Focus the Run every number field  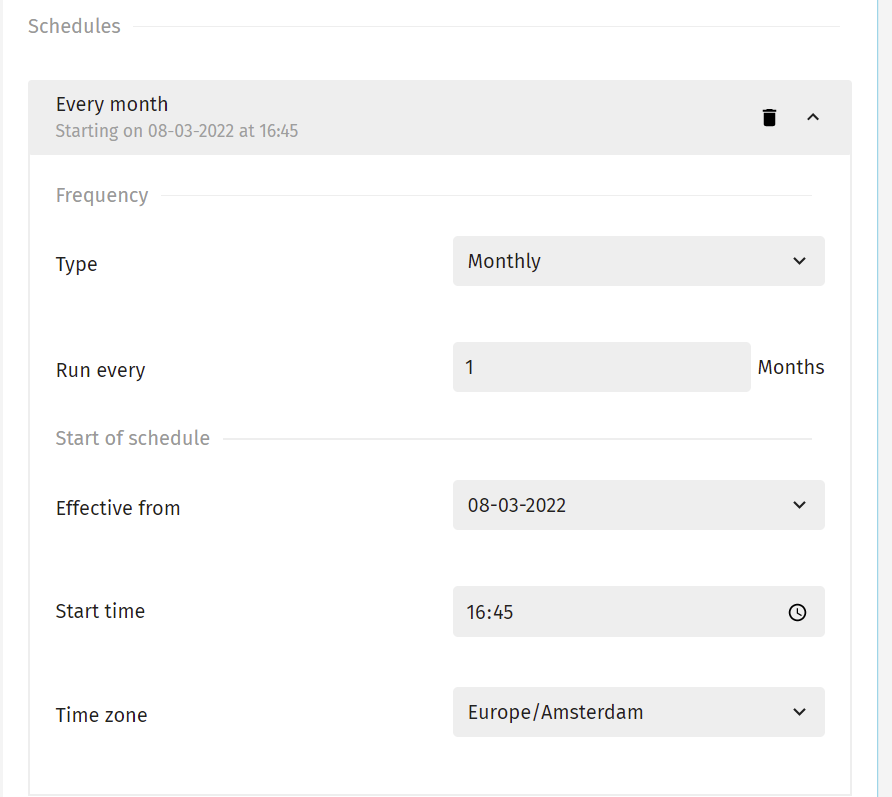(x=601, y=367)
